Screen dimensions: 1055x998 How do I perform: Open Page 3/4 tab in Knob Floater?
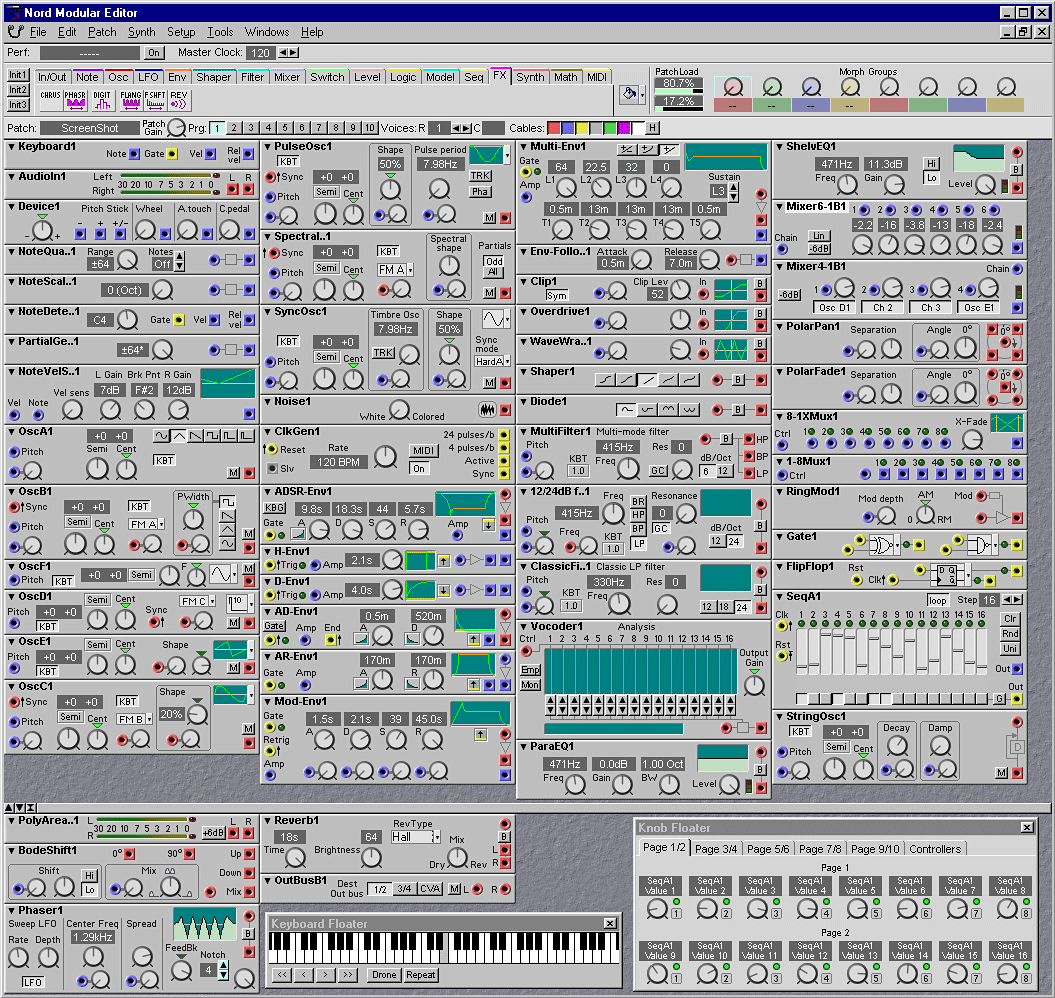pos(715,849)
